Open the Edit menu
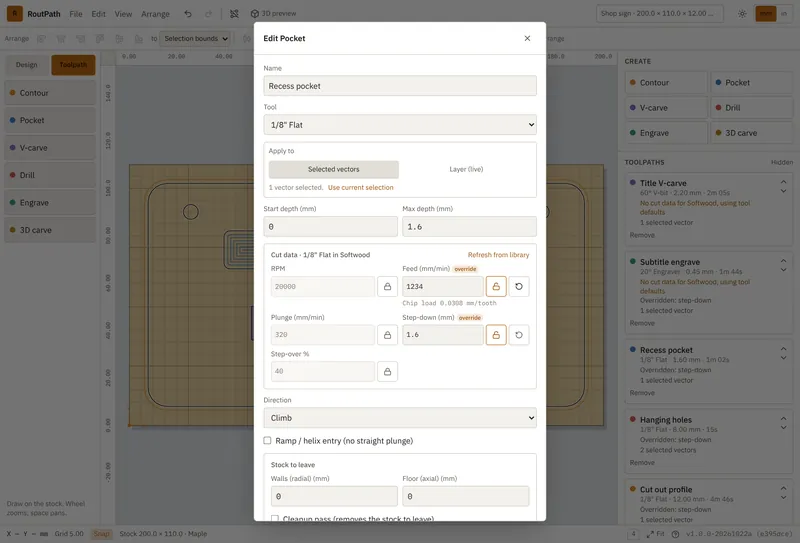800x543 pixels. [x=98, y=14]
